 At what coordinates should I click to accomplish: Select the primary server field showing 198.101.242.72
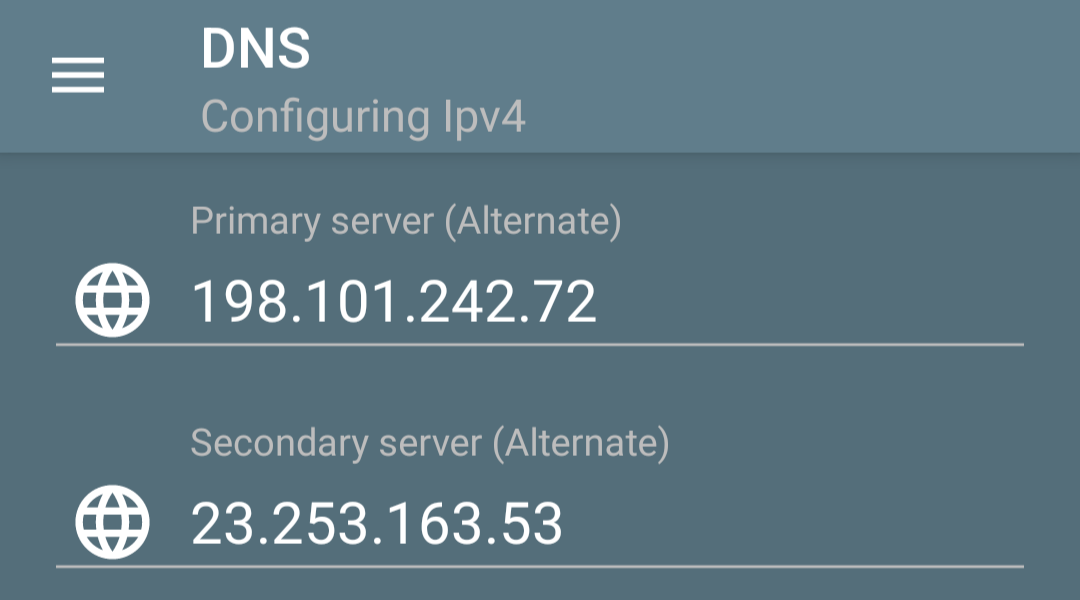pyautogui.click(x=540, y=302)
